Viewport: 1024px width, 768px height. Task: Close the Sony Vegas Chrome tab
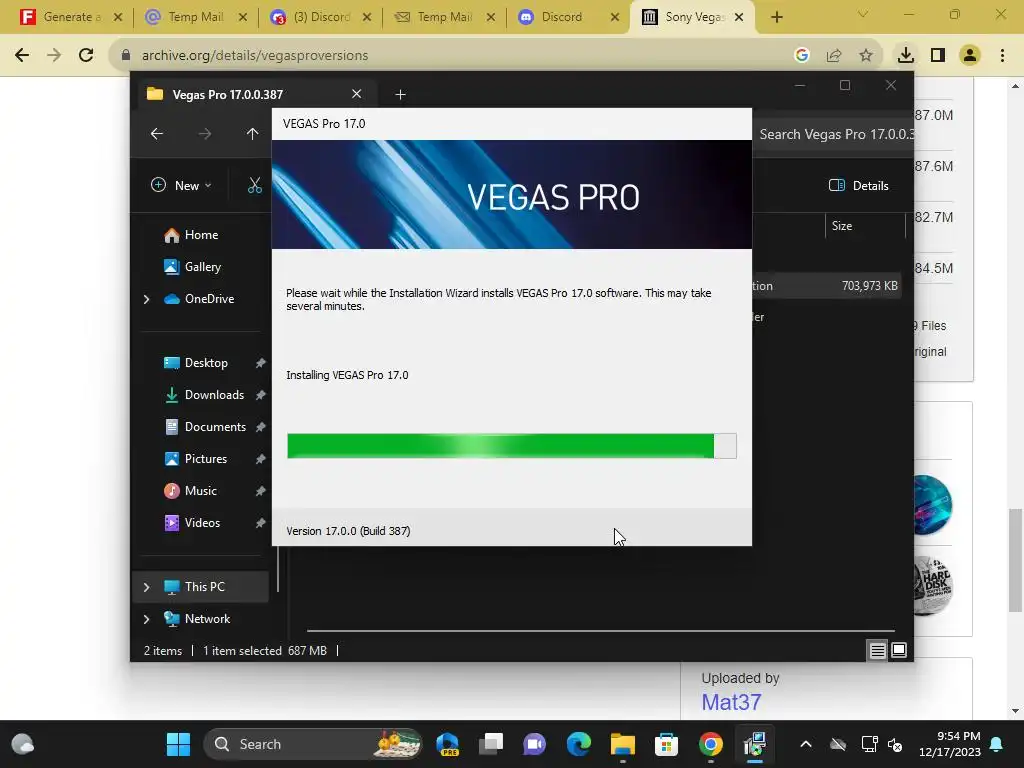point(739,17)
